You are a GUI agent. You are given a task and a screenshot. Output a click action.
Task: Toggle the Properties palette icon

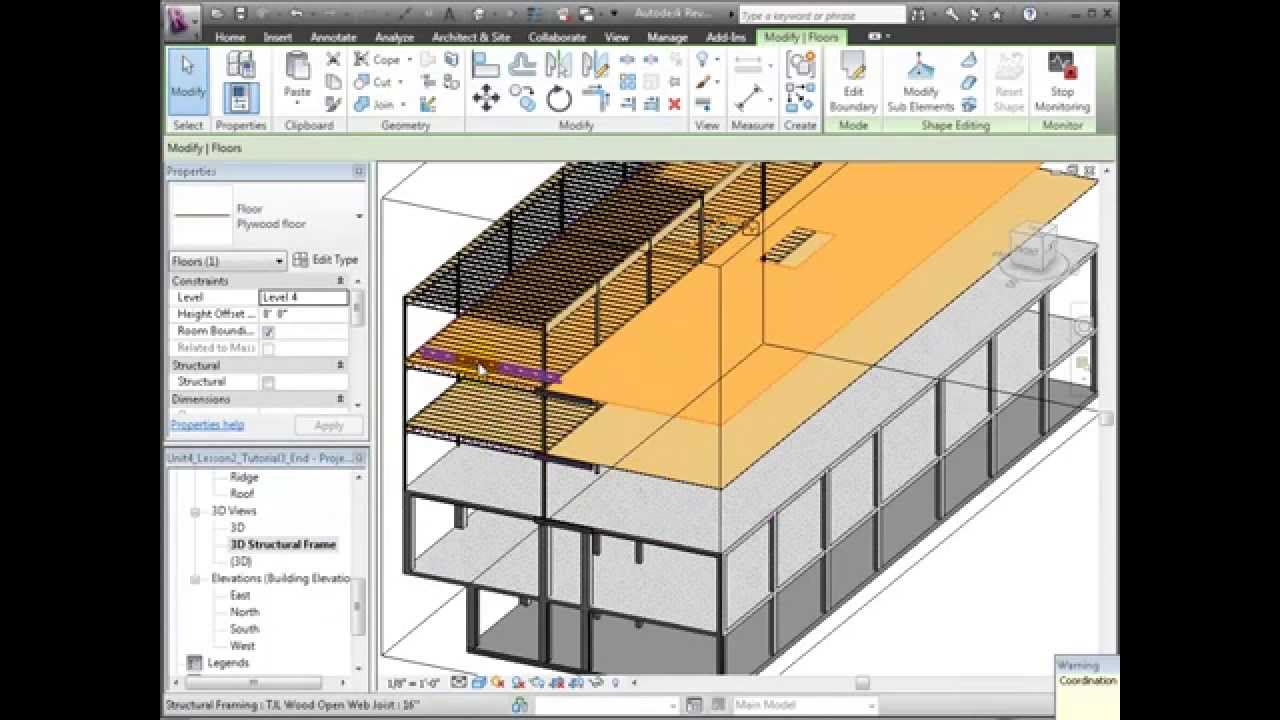pos(240,99)
